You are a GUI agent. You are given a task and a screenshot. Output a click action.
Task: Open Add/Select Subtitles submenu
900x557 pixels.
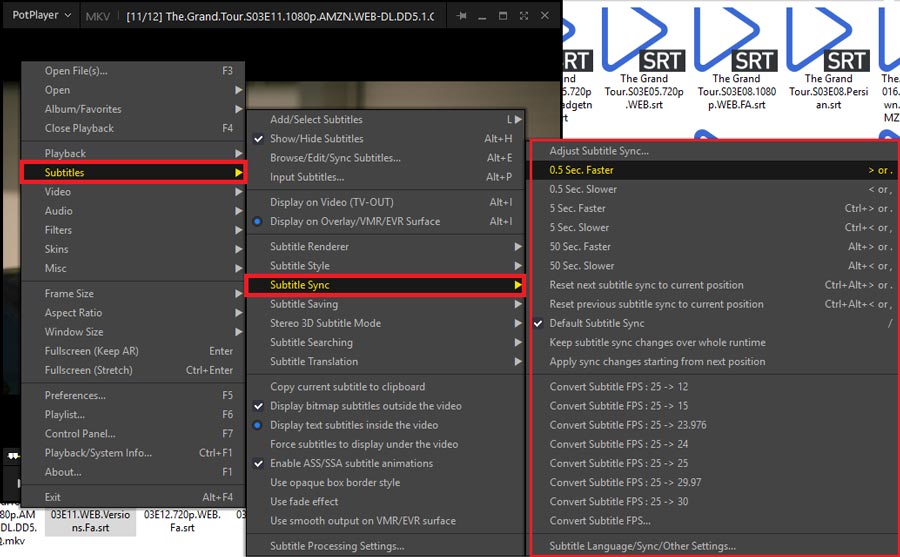pyautogui.click(x=386, y=119)
